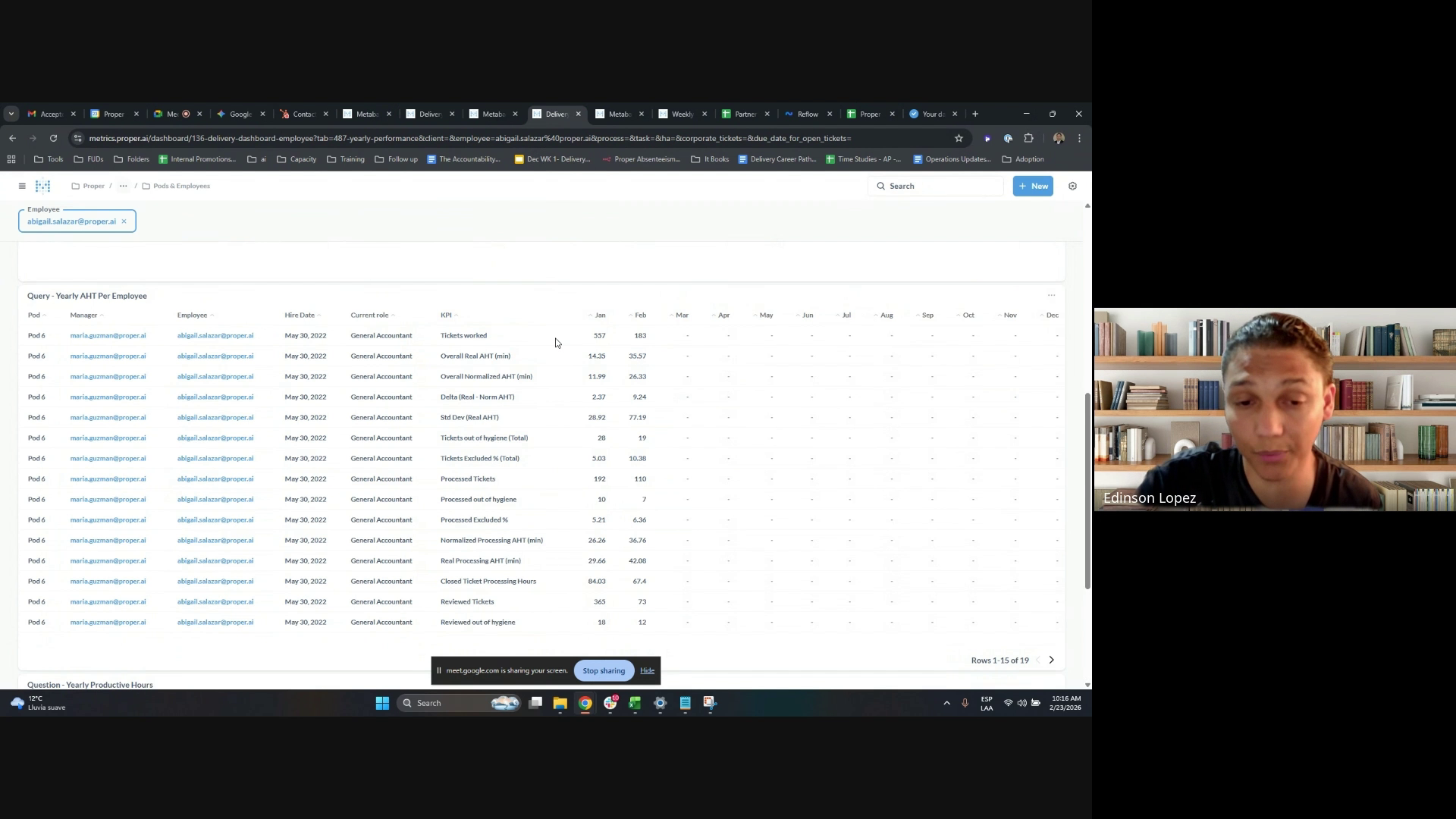1456x819 pixels.
Task: Switch to the Weekly browser tab
Action: pos(682,115)
